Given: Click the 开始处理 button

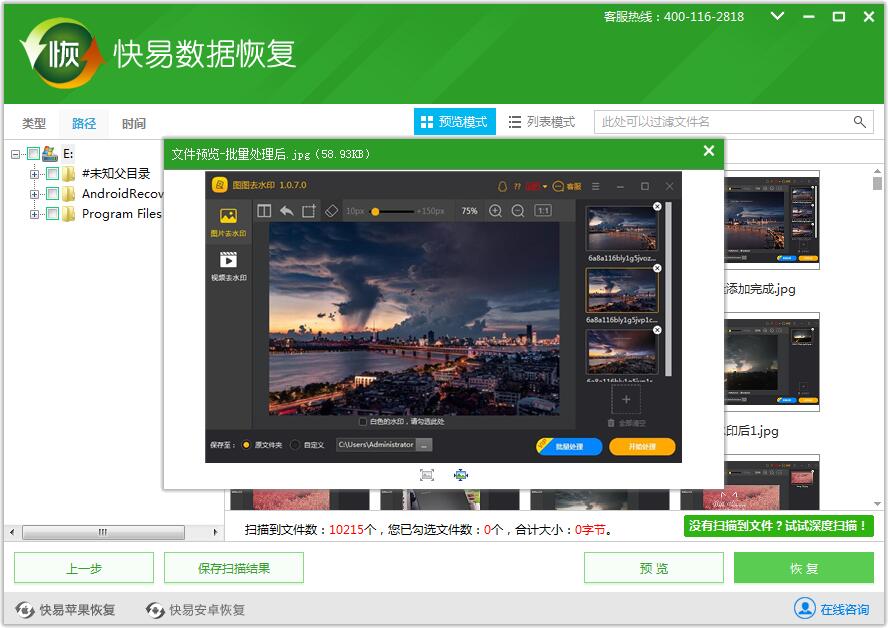Looking at the screenshot, I should pos(641,446).
